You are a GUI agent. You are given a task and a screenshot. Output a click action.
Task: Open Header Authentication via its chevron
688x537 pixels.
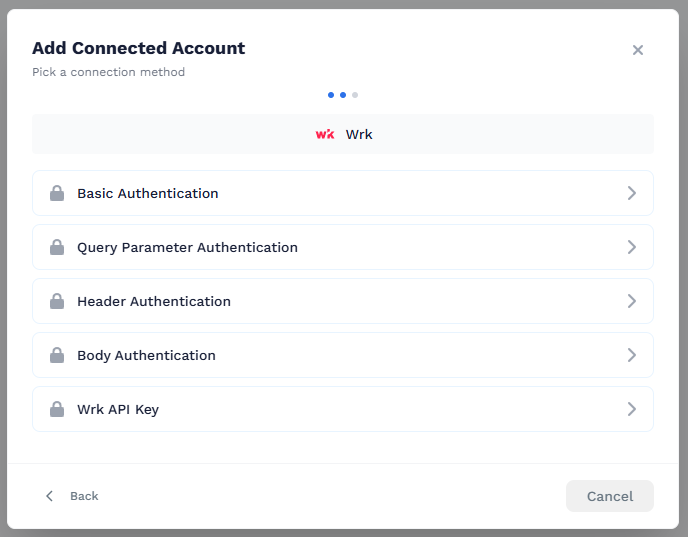click(x=631, y=301)
